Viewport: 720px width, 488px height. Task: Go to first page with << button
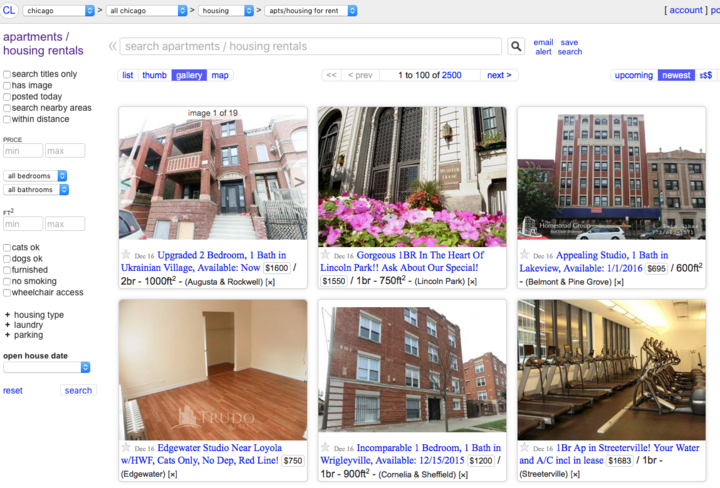point(332,75)
